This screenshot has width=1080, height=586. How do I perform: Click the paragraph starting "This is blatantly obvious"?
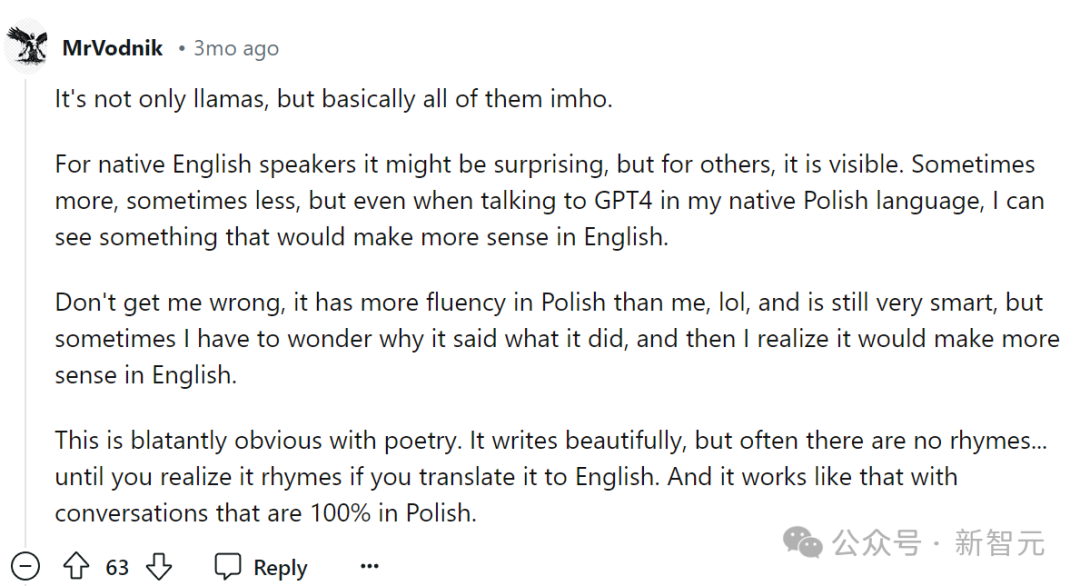point(550,476)
